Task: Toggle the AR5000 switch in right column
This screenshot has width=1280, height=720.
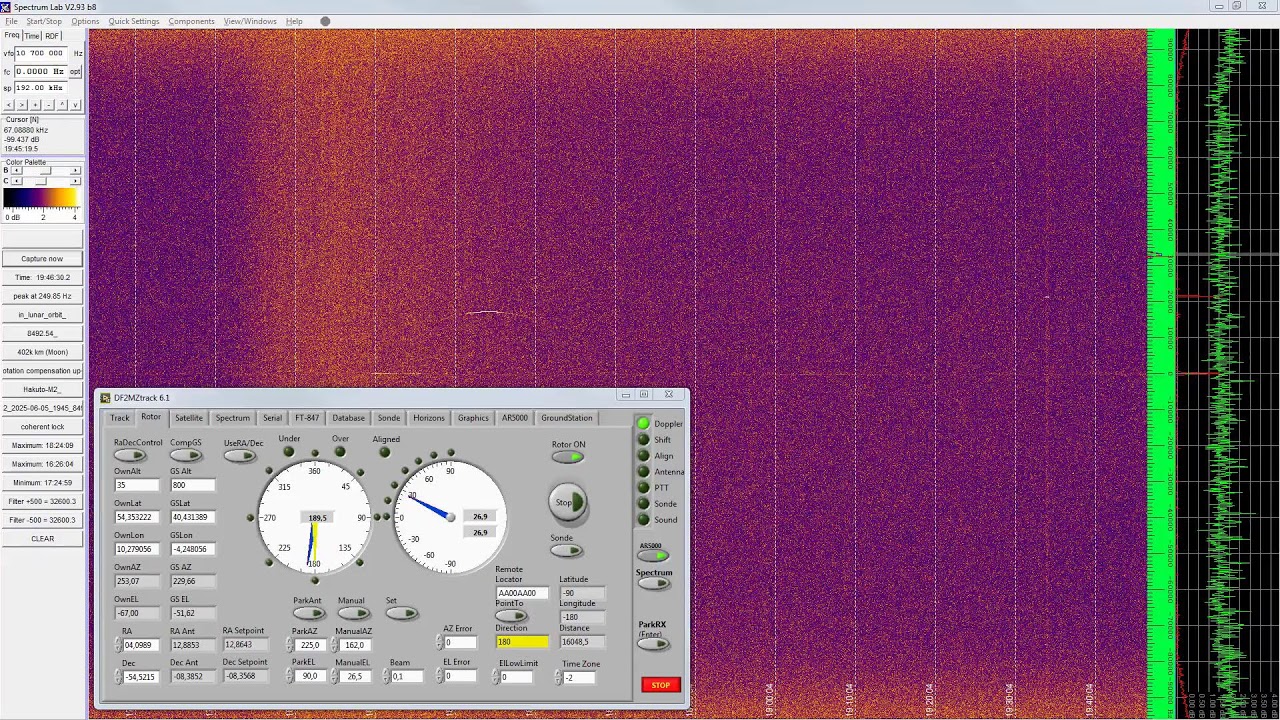Action: click(653, 556)
